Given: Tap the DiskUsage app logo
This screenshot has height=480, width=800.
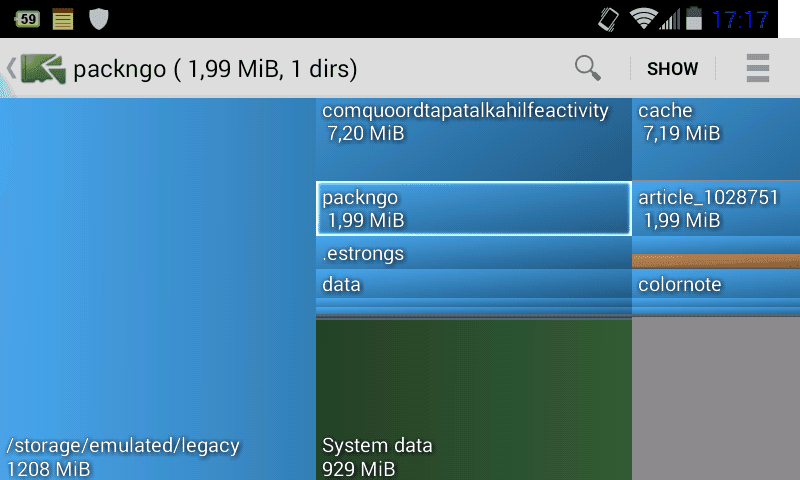Looking at the screenshot, I should [x=43, y=68].
